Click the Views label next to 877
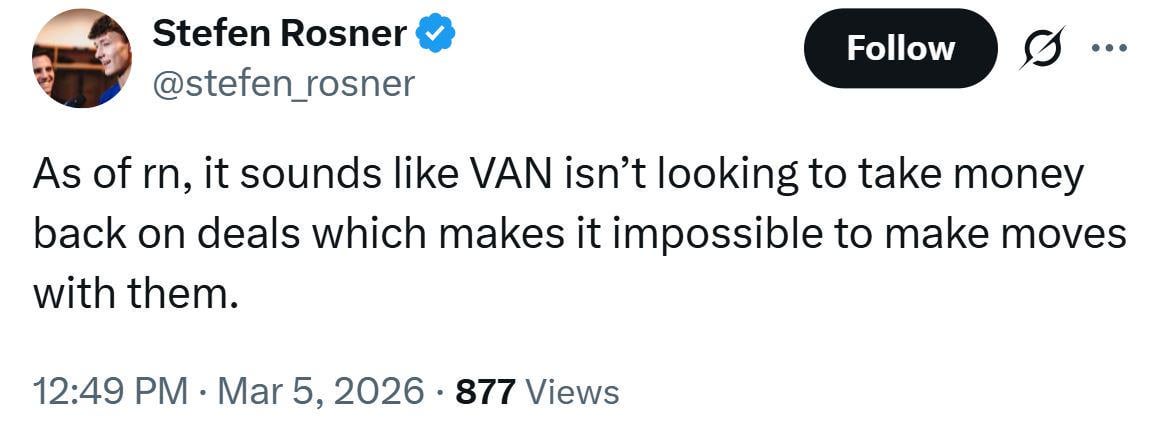This screenshot has height=445, width=1154. point(572,392)
